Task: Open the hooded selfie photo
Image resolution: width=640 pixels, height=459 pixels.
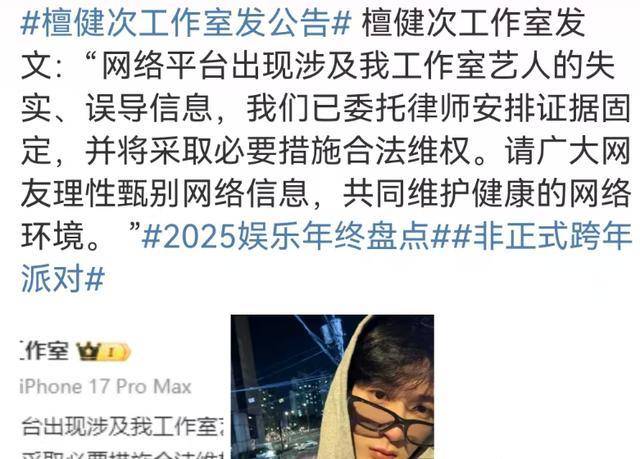Action: pos(332,387)
